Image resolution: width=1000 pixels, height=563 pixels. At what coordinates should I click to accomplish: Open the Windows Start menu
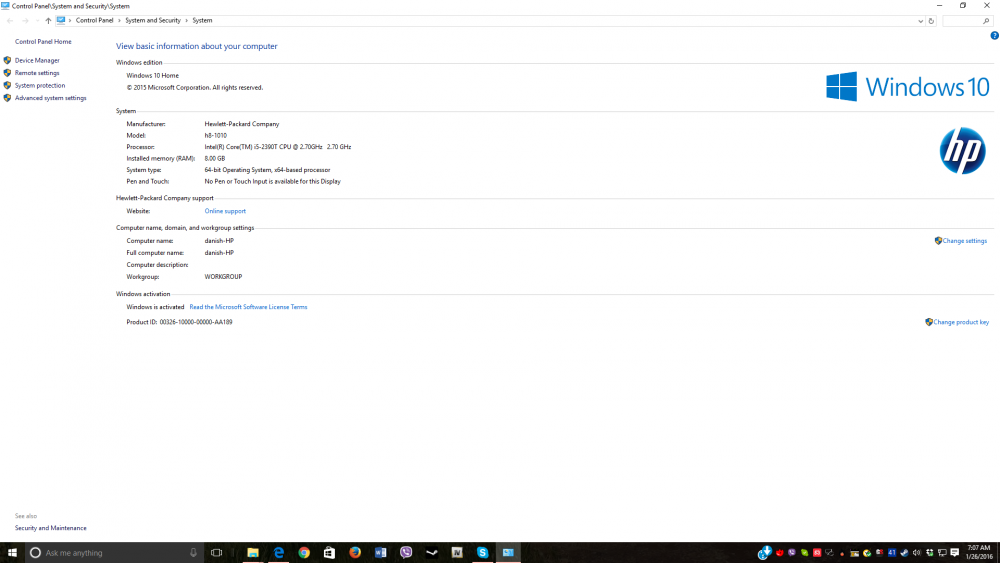point(12,553)
